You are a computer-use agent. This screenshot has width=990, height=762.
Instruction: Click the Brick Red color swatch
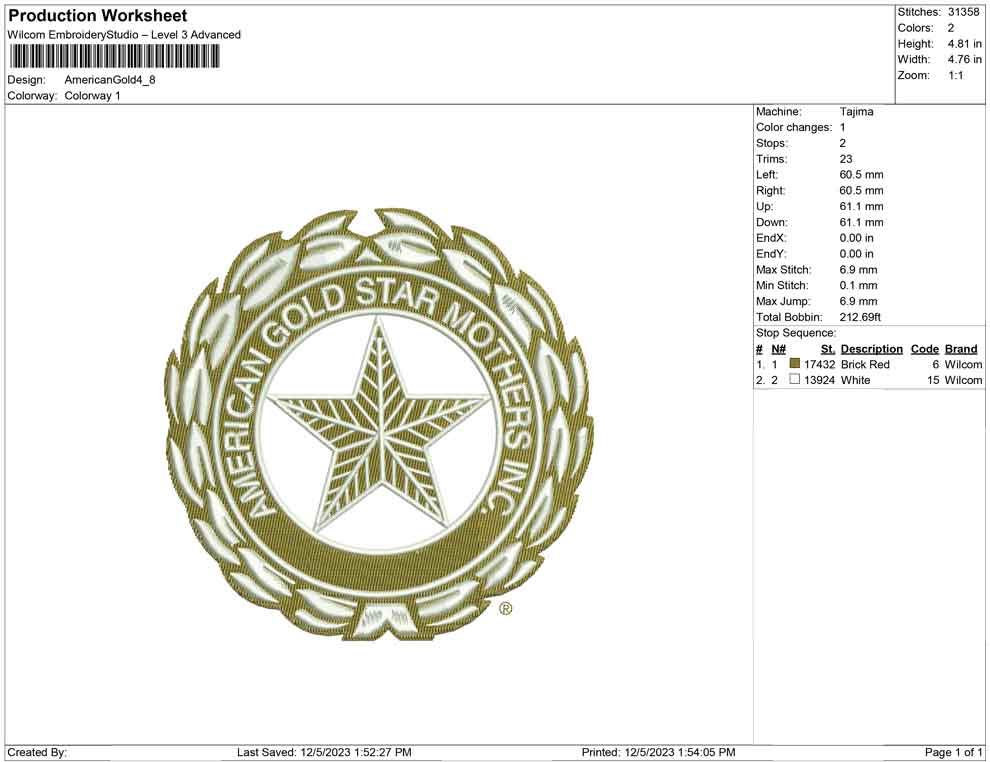coord(795,364)
